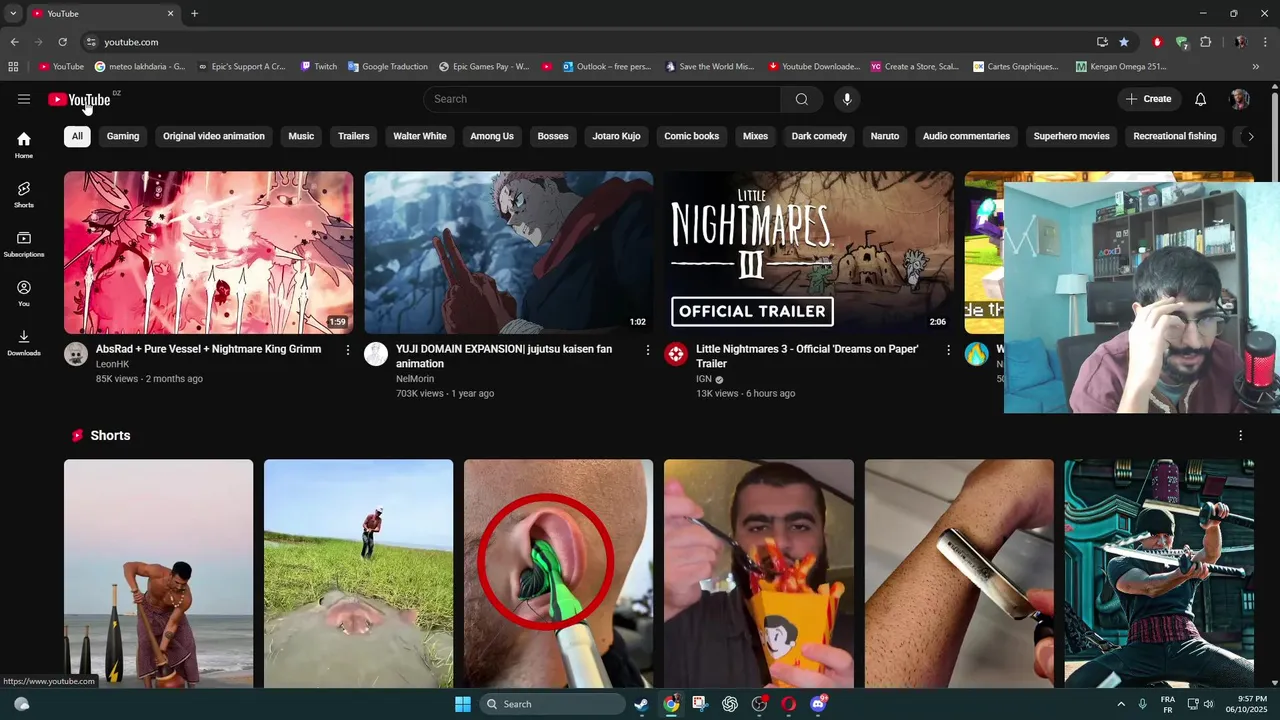Open options for YUJI DOMAIN EXPANSION video
The width and height of the screenshot is (1280, 720).
coord(648,350)
